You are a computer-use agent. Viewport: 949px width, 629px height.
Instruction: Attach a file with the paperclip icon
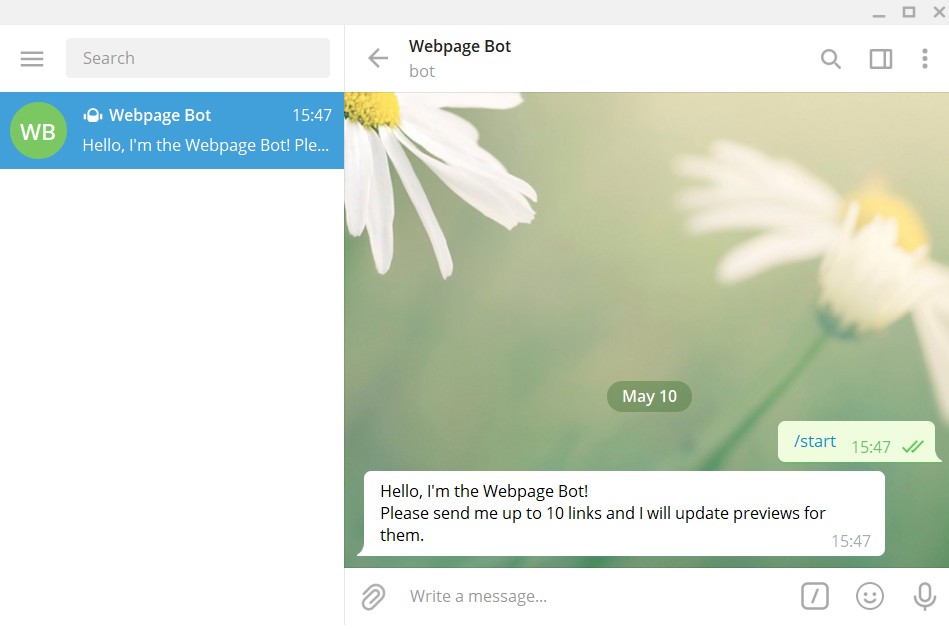coord(373,597)
